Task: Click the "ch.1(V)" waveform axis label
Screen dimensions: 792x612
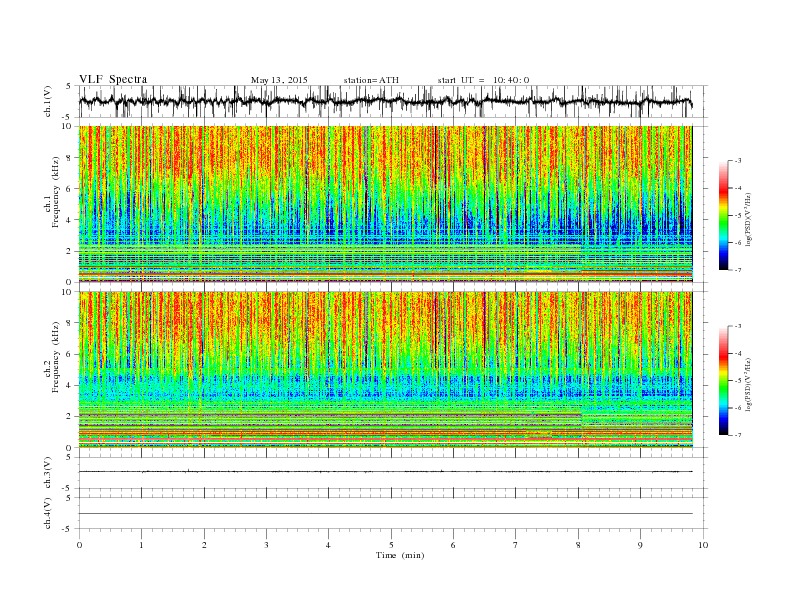Action: click(x=48, y=101)
